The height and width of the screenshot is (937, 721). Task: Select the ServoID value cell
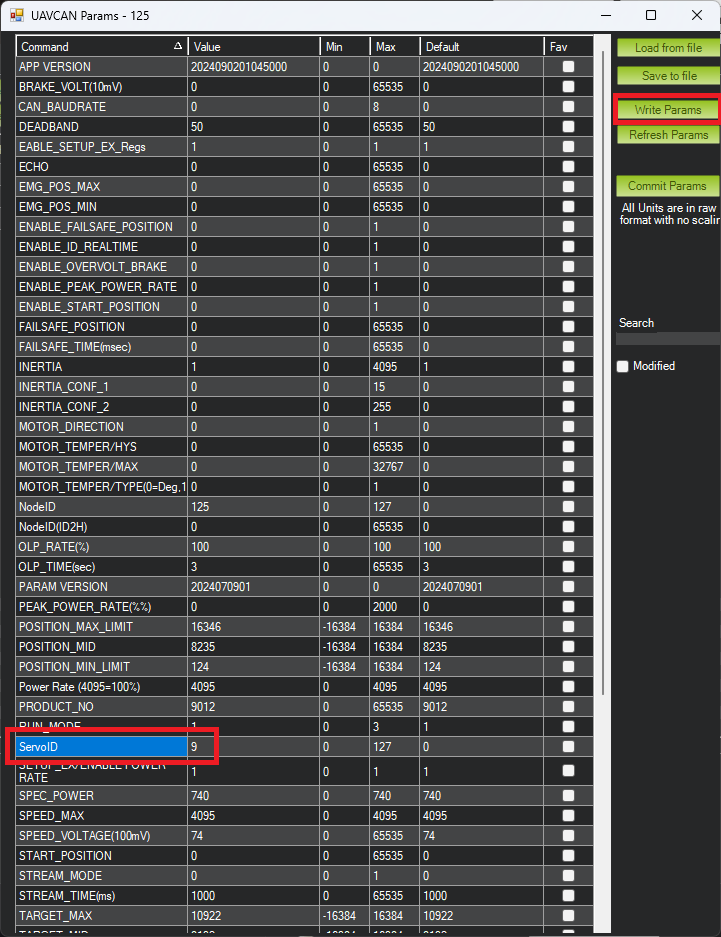point(254,747)
